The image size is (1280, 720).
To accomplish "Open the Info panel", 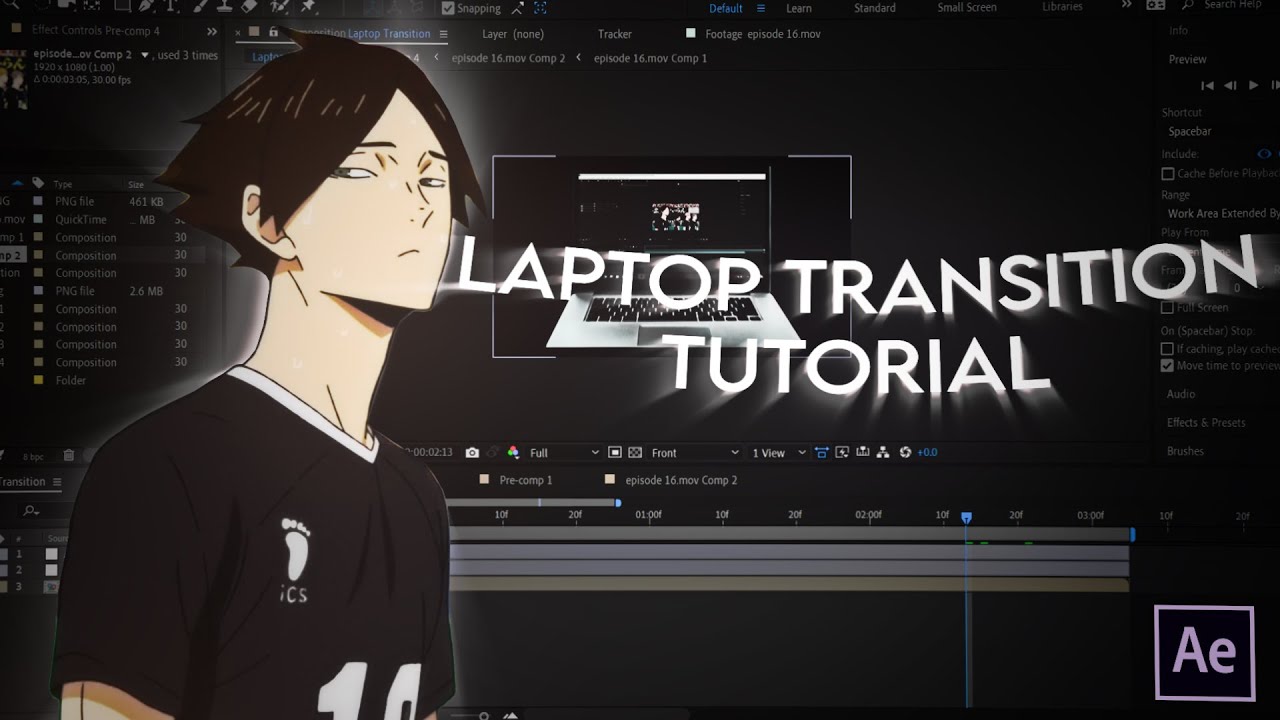I will click(1179, 31).
